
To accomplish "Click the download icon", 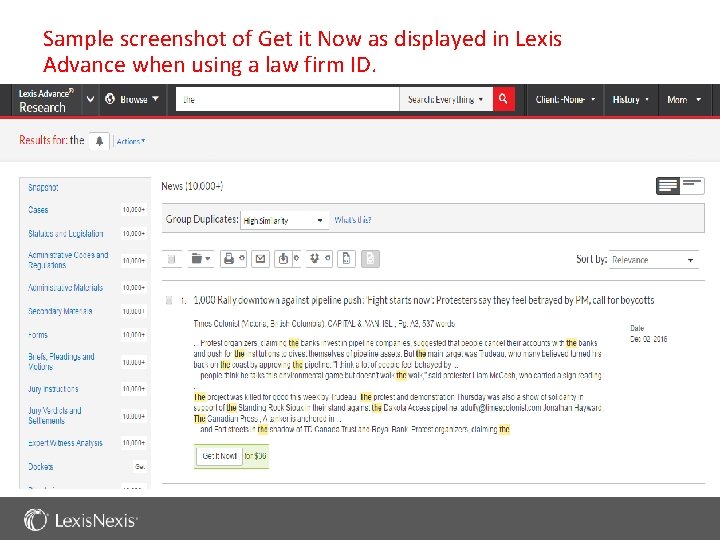I will tap(283, 259).
